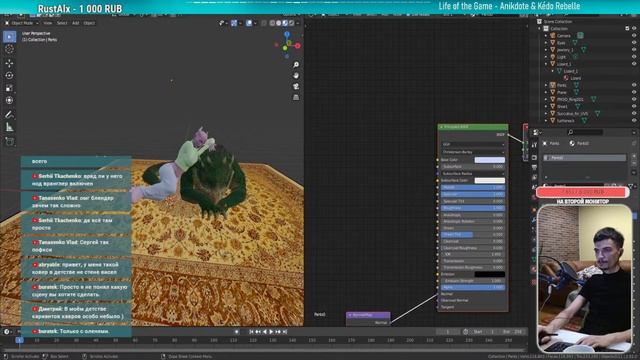Viewport: 640px width, 360px height.
Task: Select the Camera object in outliner
Action: click(564, 36)
